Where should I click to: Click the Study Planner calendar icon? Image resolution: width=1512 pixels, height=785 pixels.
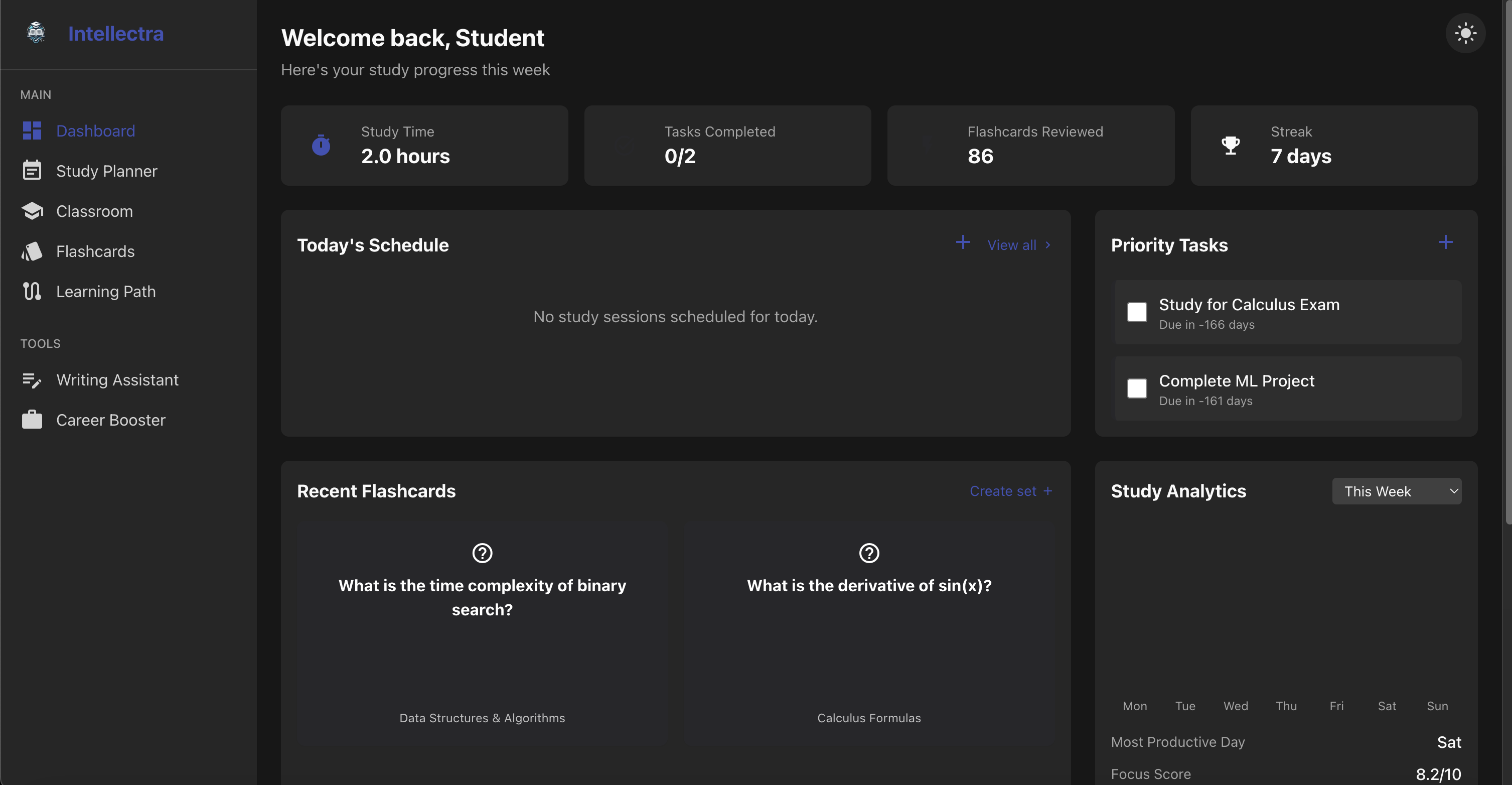coord(32,171)
